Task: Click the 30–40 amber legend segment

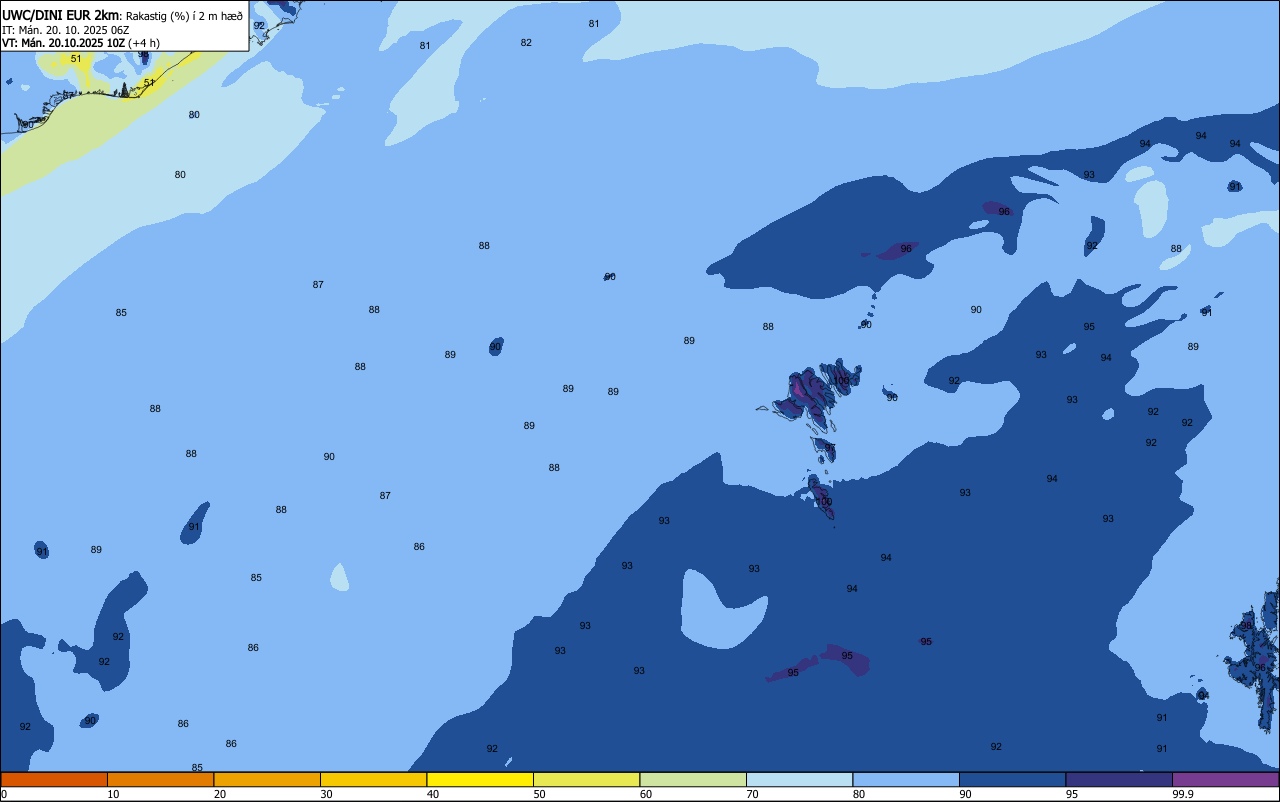Action: coord(373,779)
